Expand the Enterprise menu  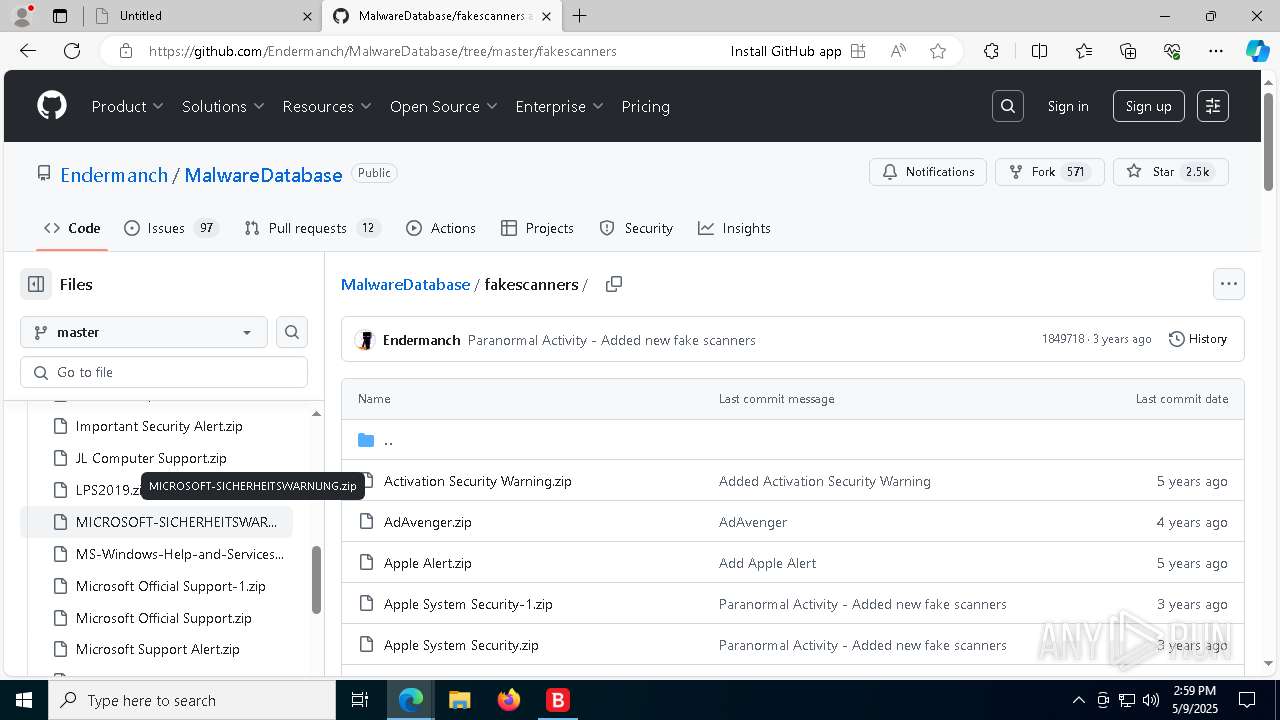pos(559,106)
